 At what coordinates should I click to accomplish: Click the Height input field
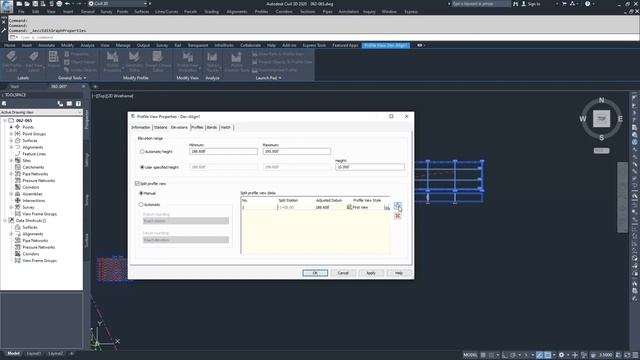[x=370, y=167]
